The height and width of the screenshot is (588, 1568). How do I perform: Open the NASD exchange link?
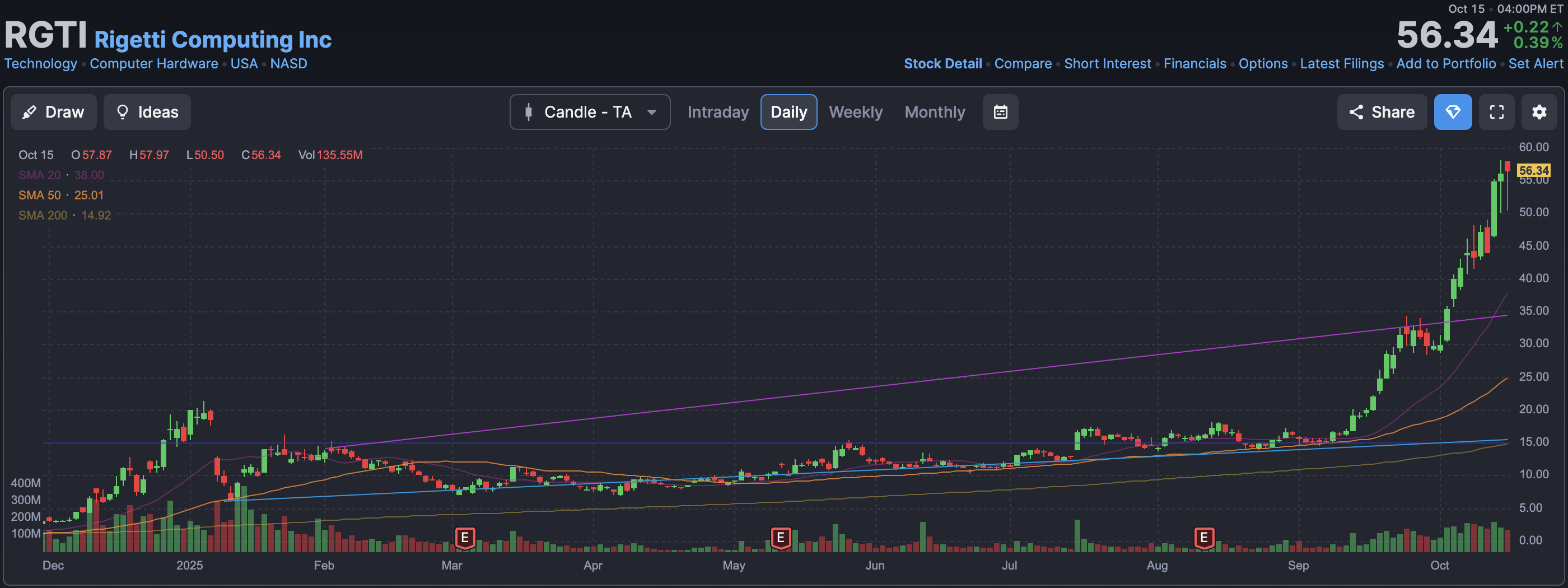(x=288, y=64)
